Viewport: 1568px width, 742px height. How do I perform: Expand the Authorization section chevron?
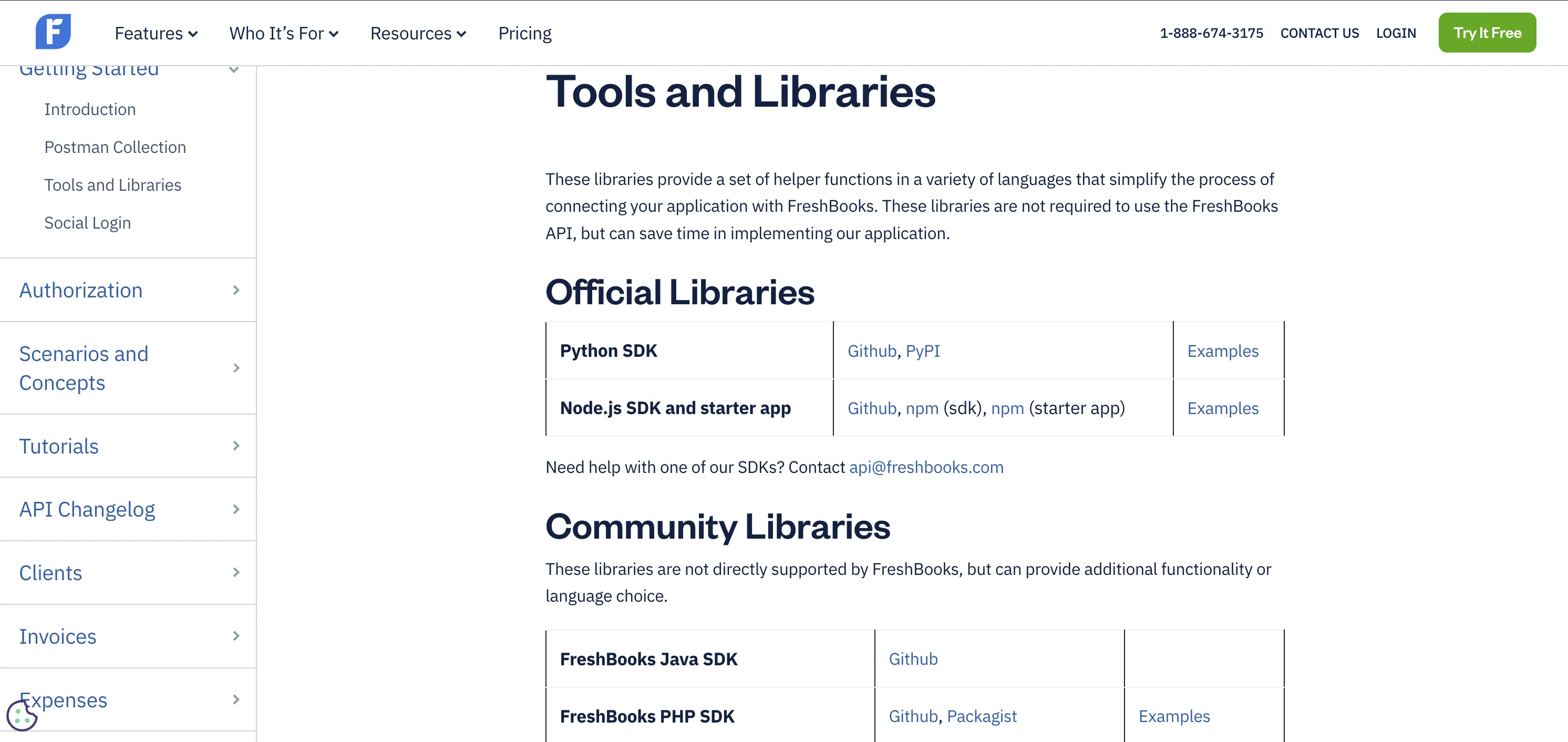tap(236, 291)
